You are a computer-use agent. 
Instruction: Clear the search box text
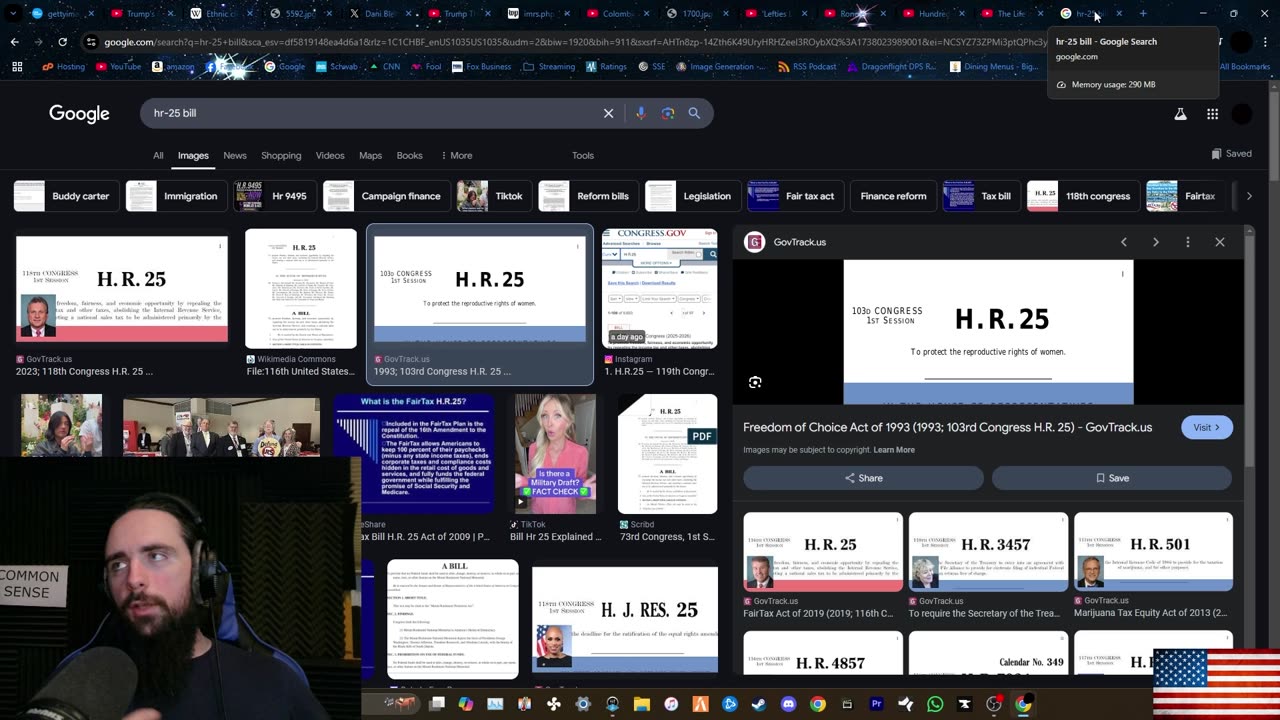click(608, 113)
